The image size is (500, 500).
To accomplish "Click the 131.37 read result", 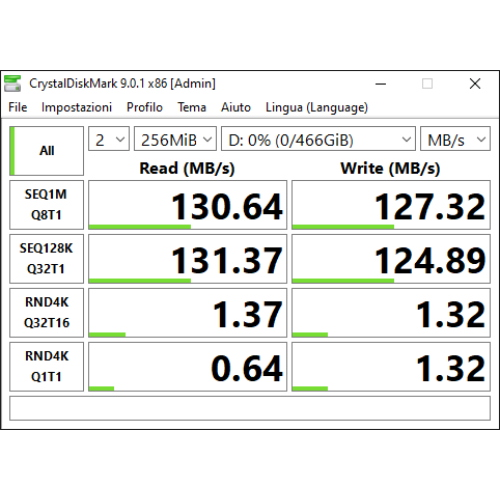I will click(x=187, y=259).
